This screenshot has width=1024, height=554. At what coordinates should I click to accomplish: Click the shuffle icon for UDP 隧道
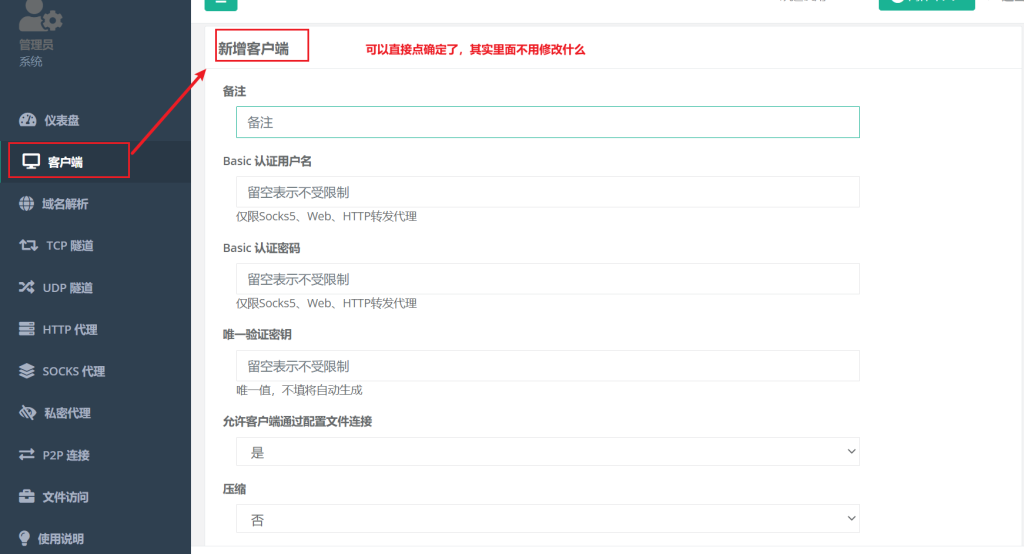click(26, 287)
